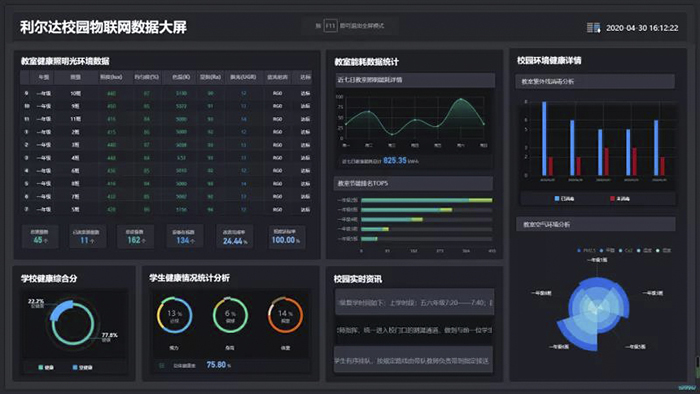This screenshot has height=394, width=700.
Task: Click the stat card showing 45
Action: pyautogui.click(x=40, y=236)
